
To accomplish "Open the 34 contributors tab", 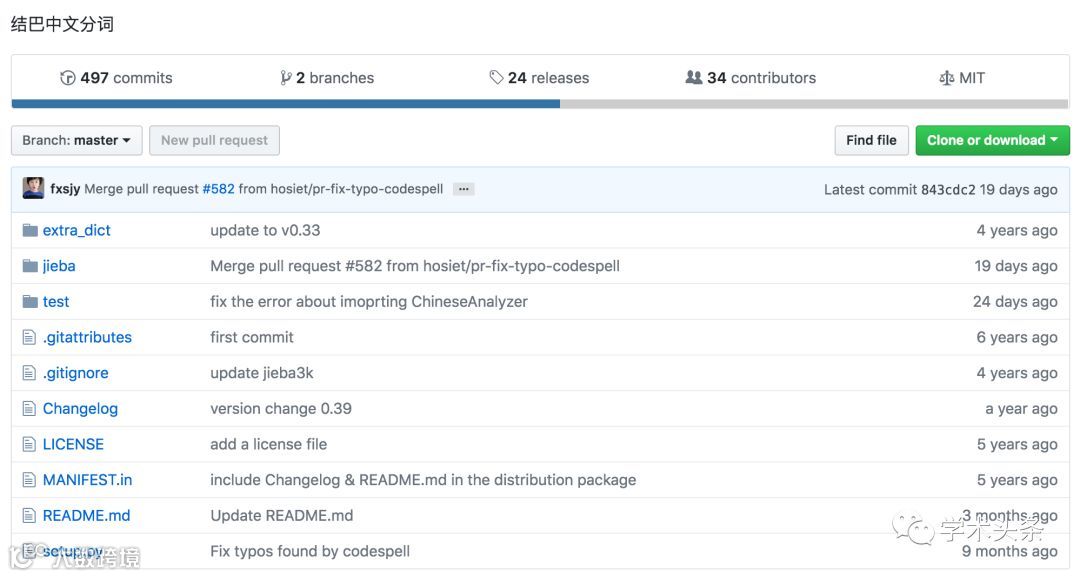I will [751, 78].
